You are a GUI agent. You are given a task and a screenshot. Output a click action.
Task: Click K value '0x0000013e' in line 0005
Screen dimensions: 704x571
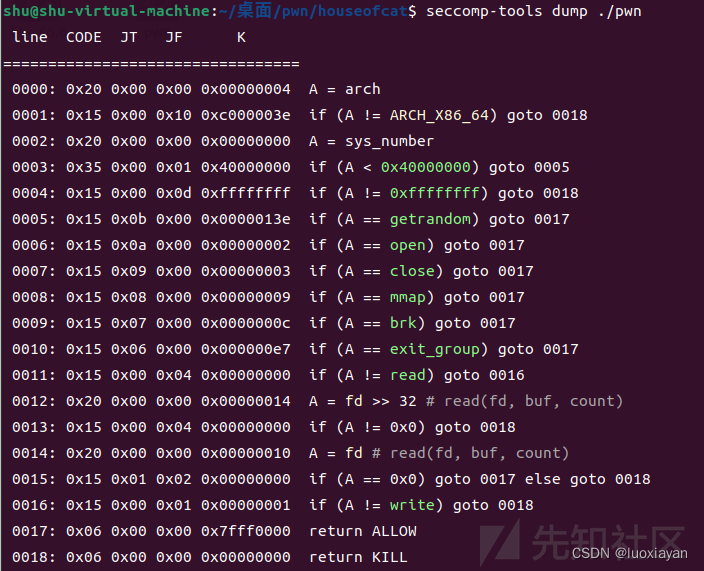click(x=246, y=220)
